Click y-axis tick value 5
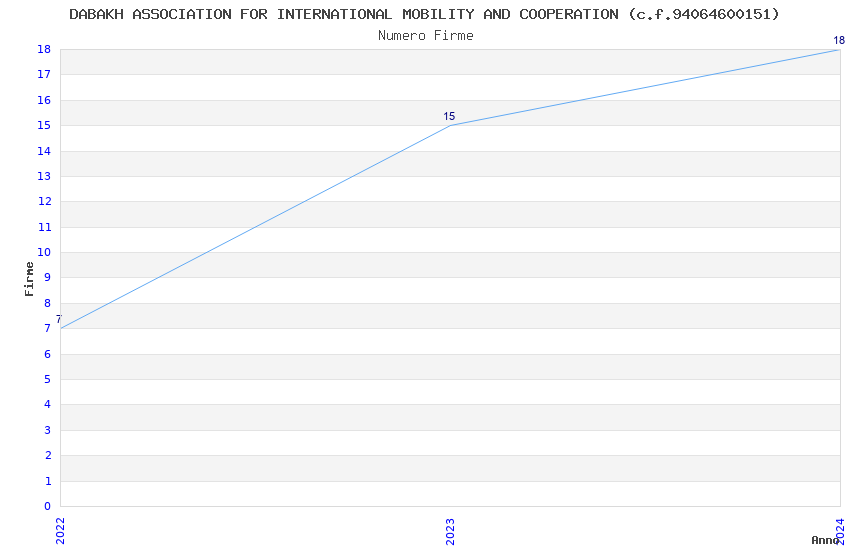Image resolution: width=850 pixels, height=550 pixels. (48, 379)
